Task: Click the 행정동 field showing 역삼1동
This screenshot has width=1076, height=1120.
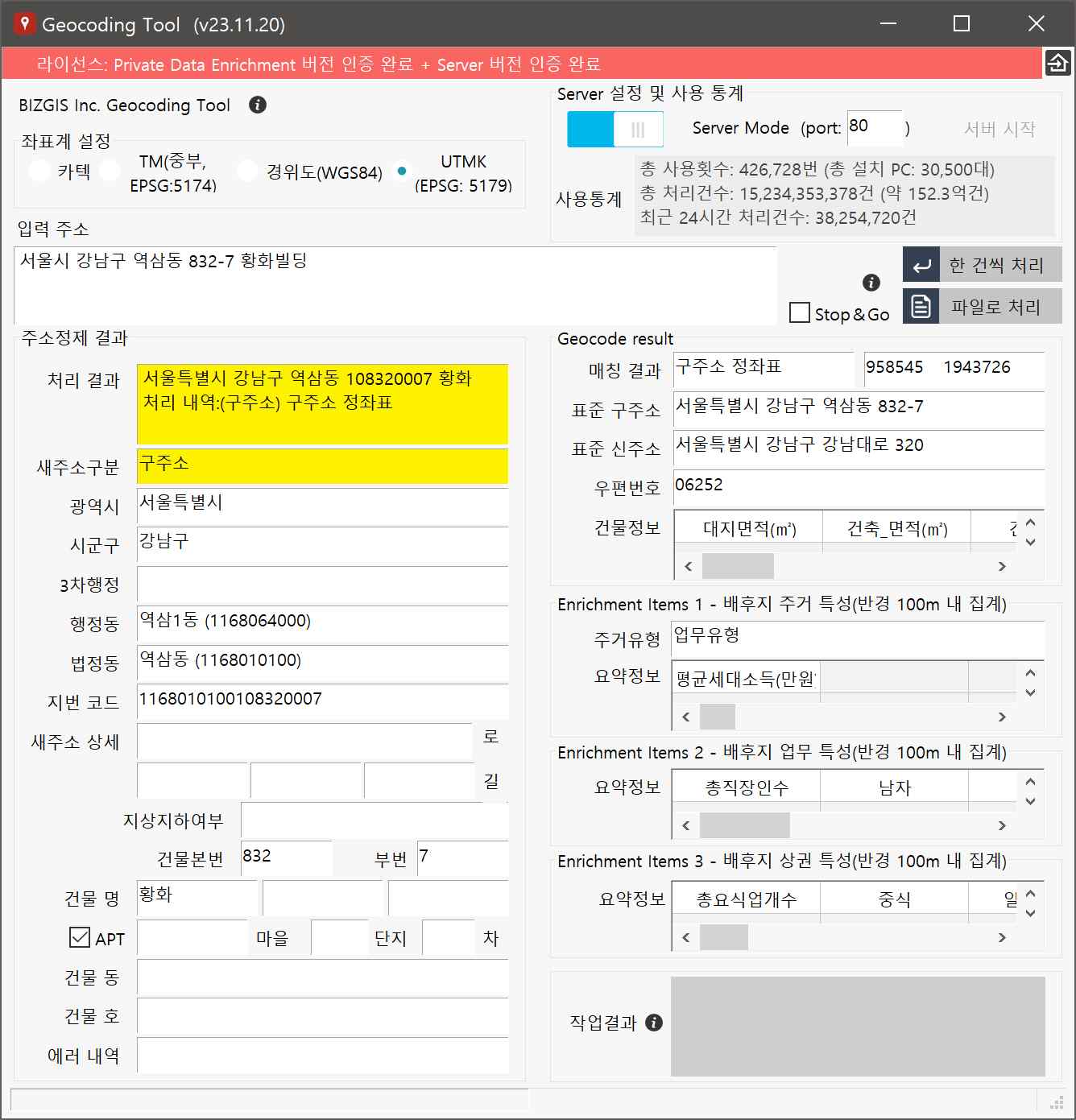Action: tap(323, 624)
